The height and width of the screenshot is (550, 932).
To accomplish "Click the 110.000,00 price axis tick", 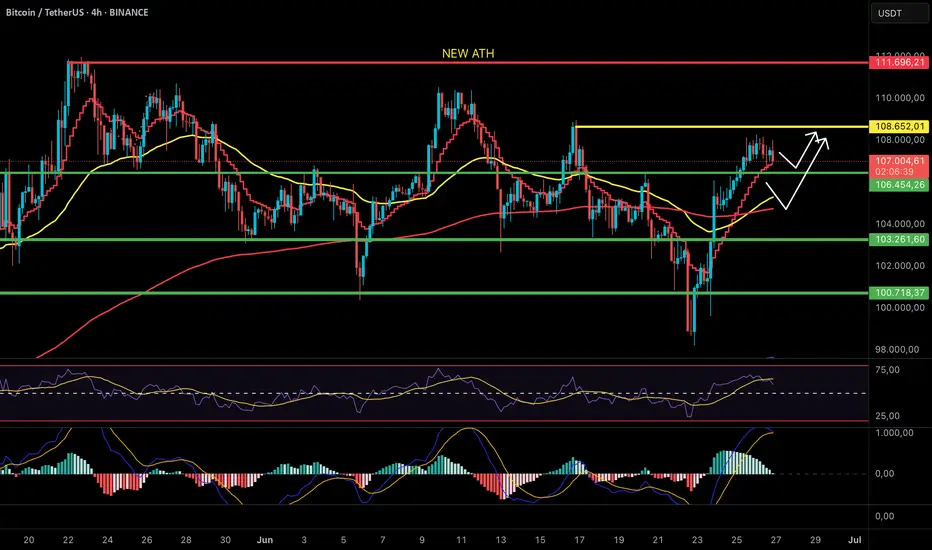I will click(899, 98).
